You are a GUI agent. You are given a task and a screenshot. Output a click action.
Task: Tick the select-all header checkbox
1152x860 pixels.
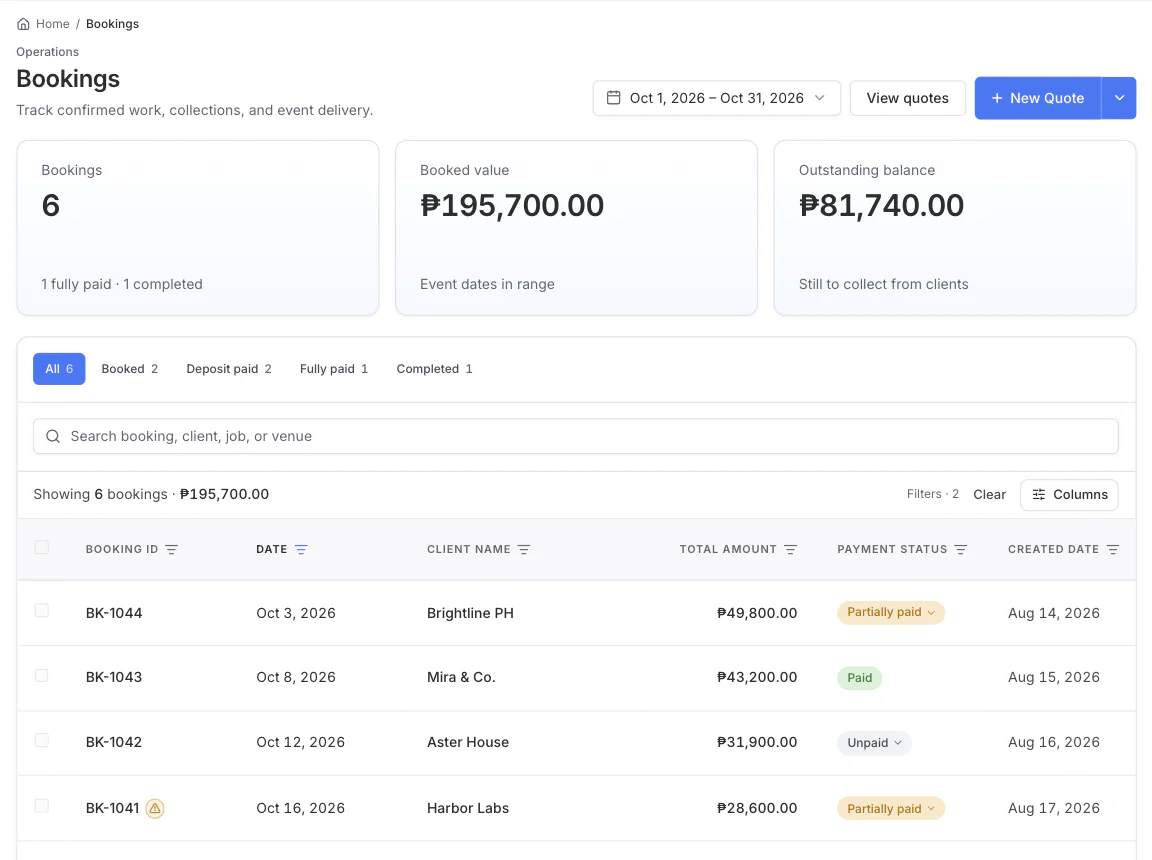(42, 547)
